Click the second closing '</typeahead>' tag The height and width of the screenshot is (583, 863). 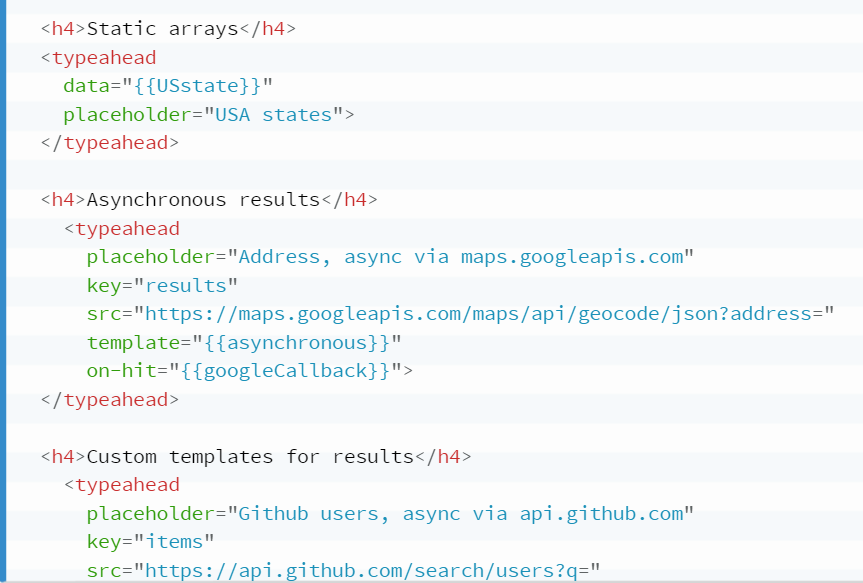(110, 400)
